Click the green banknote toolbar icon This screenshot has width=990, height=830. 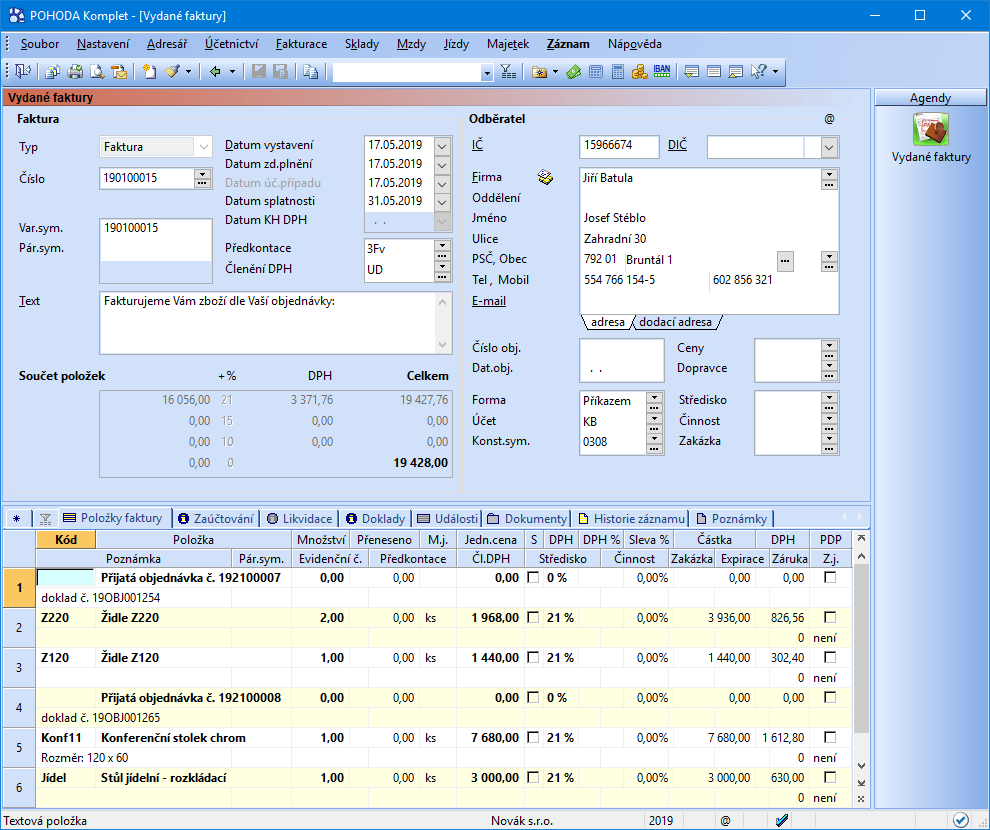point(573,71)
